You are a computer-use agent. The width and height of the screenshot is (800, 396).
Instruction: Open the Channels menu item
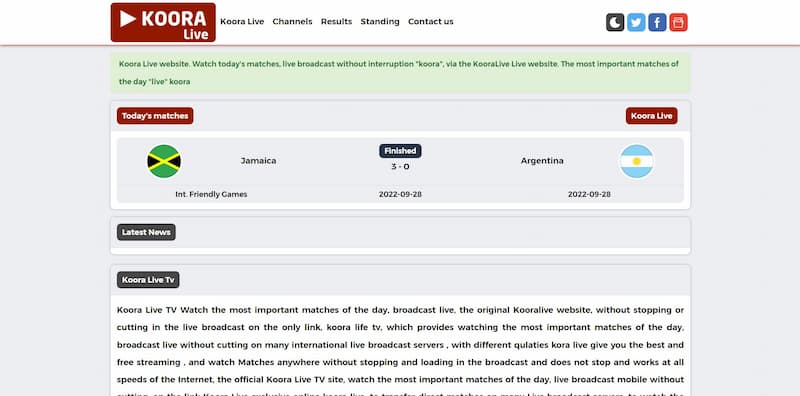pos(292,21)
